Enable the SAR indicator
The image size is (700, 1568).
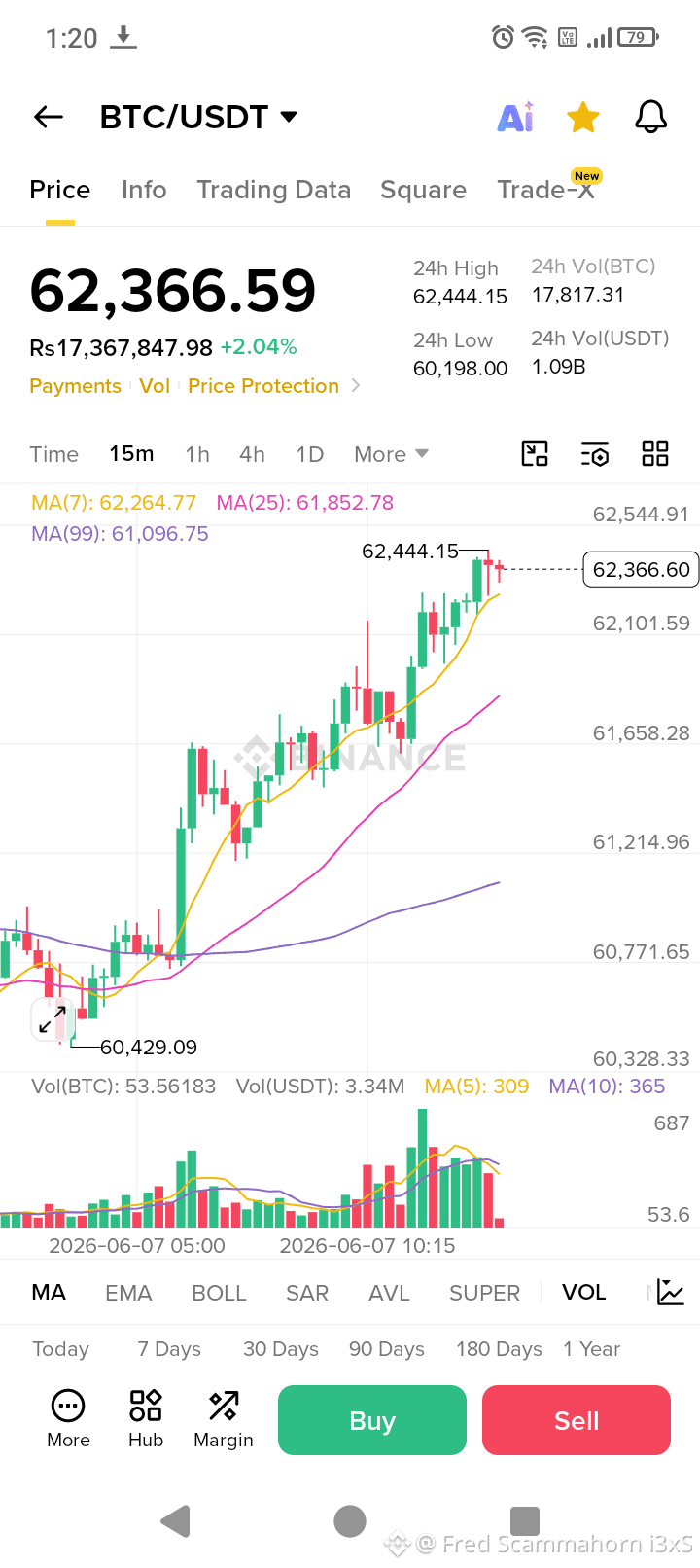click(x=307, y=1293)
